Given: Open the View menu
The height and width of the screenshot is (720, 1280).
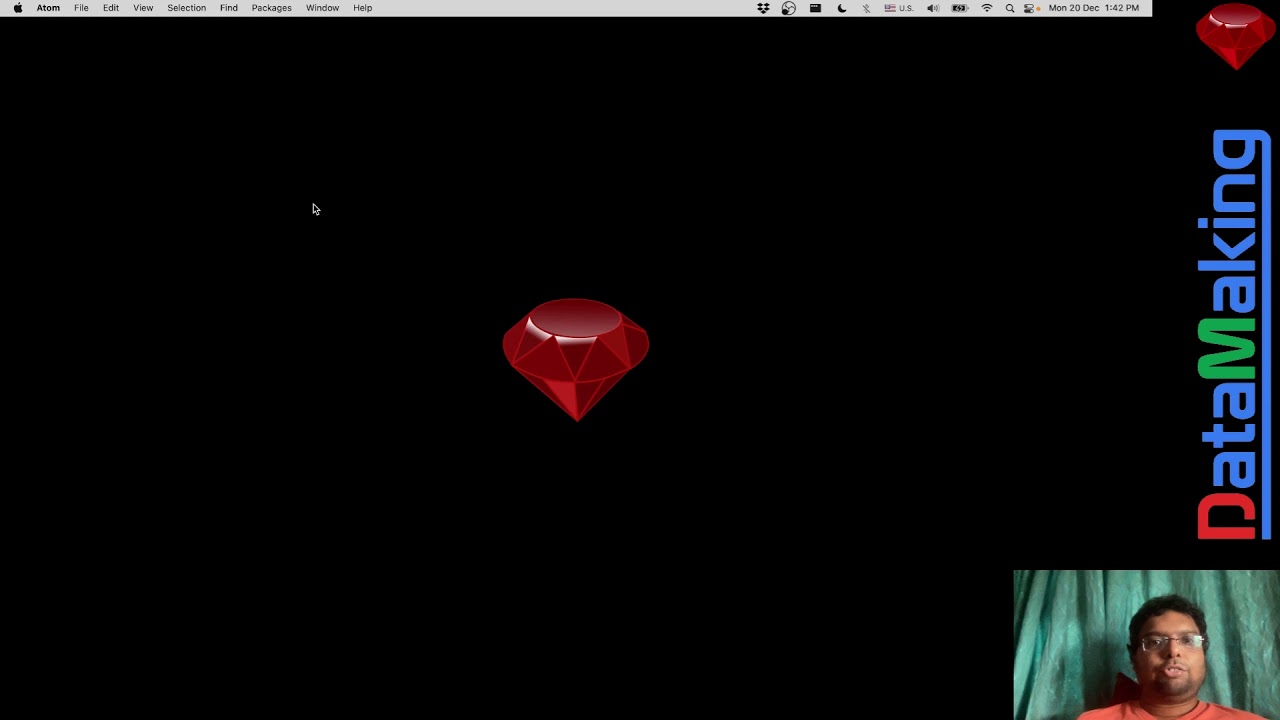Looking at the screenshot, I should click(143, 8).
